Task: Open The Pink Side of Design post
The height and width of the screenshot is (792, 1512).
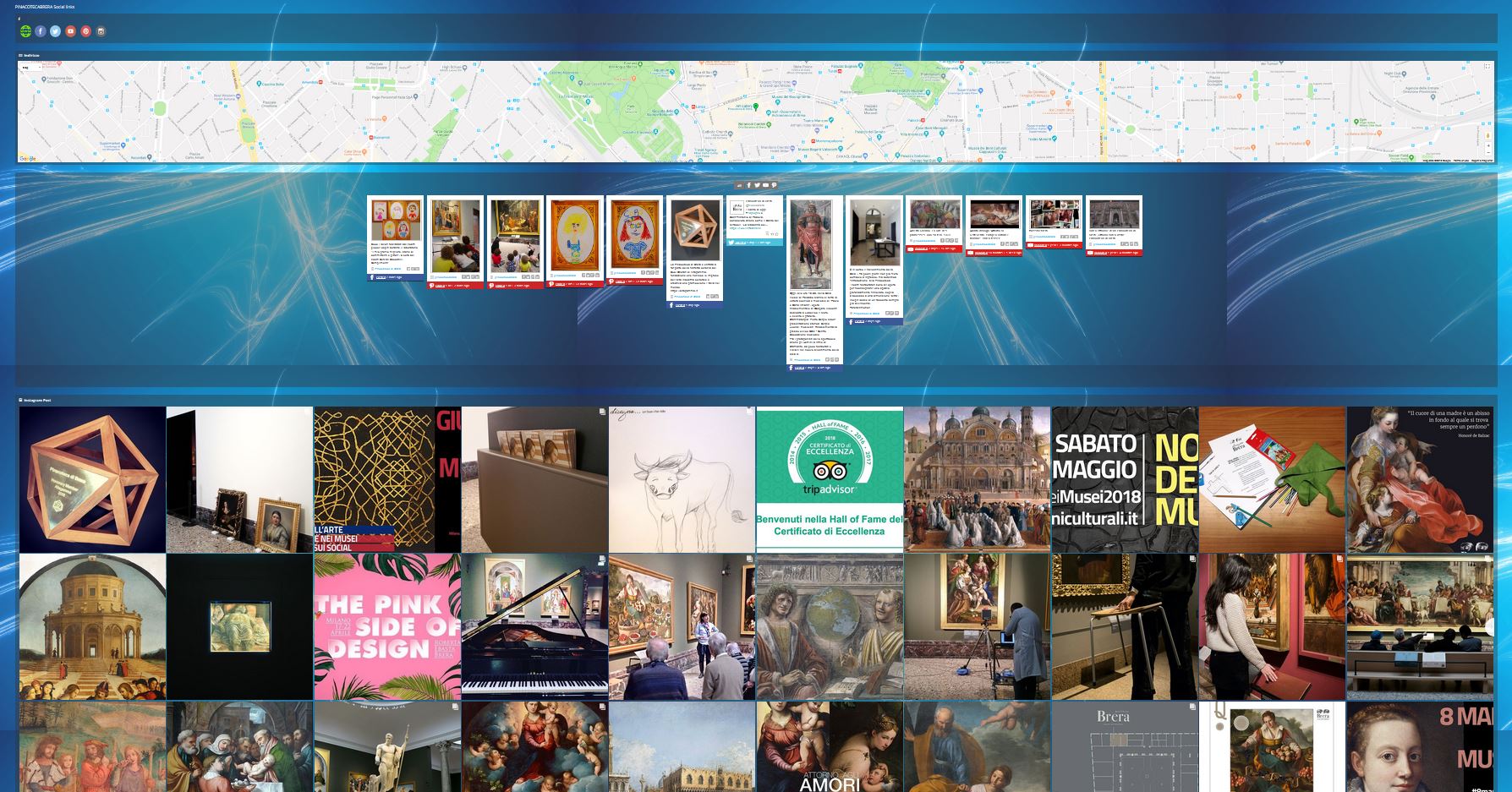Action: [387, 627]
